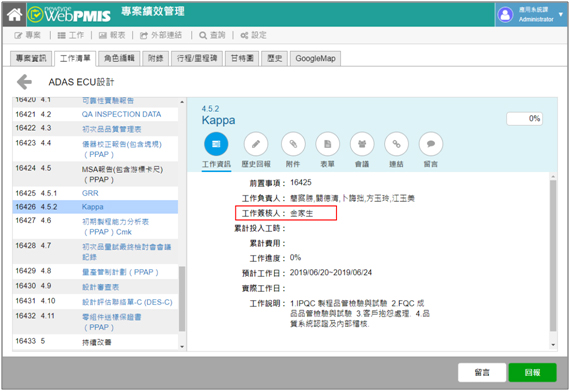Image resolution: width=570 pixels, height=391 pixels.
Task: Click the ADAS ECU設計 project title
Action: [x=81, y=82]
